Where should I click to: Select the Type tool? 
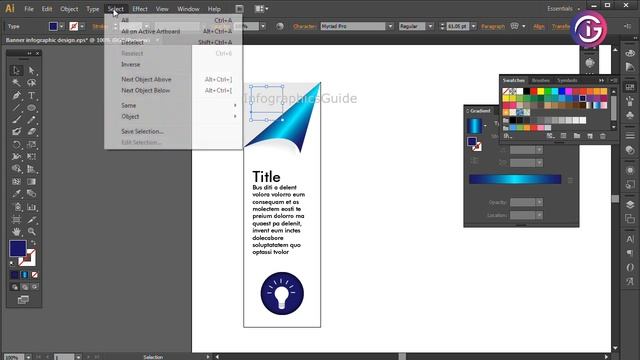[x=31, y=96]
